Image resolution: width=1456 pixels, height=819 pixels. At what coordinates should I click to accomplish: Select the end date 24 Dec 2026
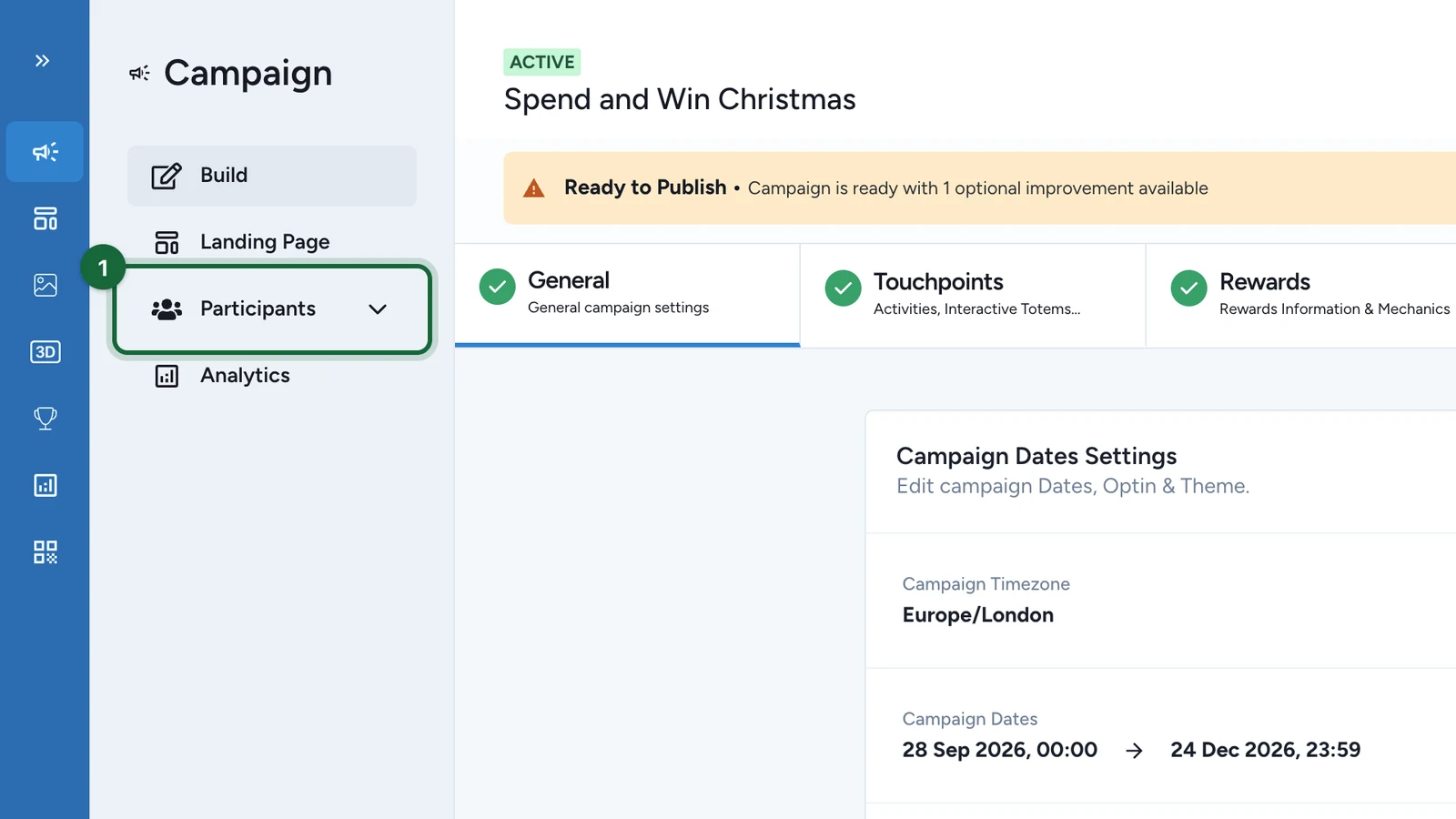coord(1265,750)
